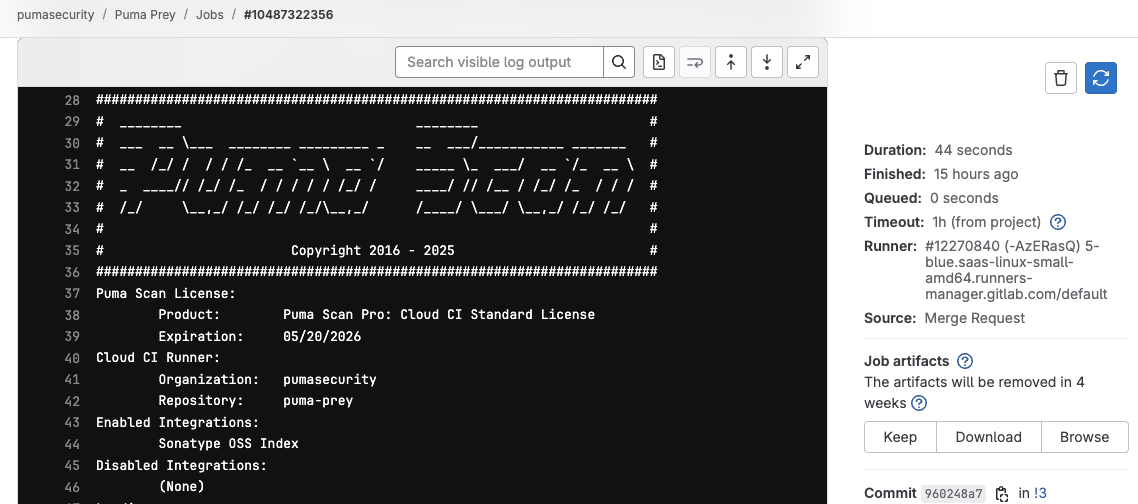Open help icon next to Job artifacts
This screenshot has height=504, width=1138.
pos(965,361)
